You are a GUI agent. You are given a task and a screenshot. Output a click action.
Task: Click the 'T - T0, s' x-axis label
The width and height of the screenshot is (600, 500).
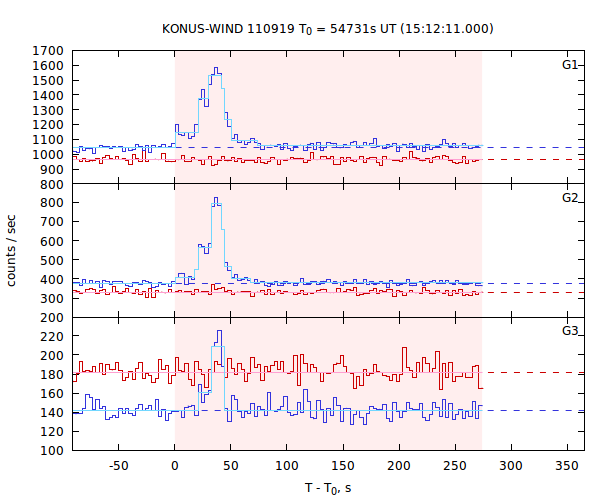pos(328,488)
